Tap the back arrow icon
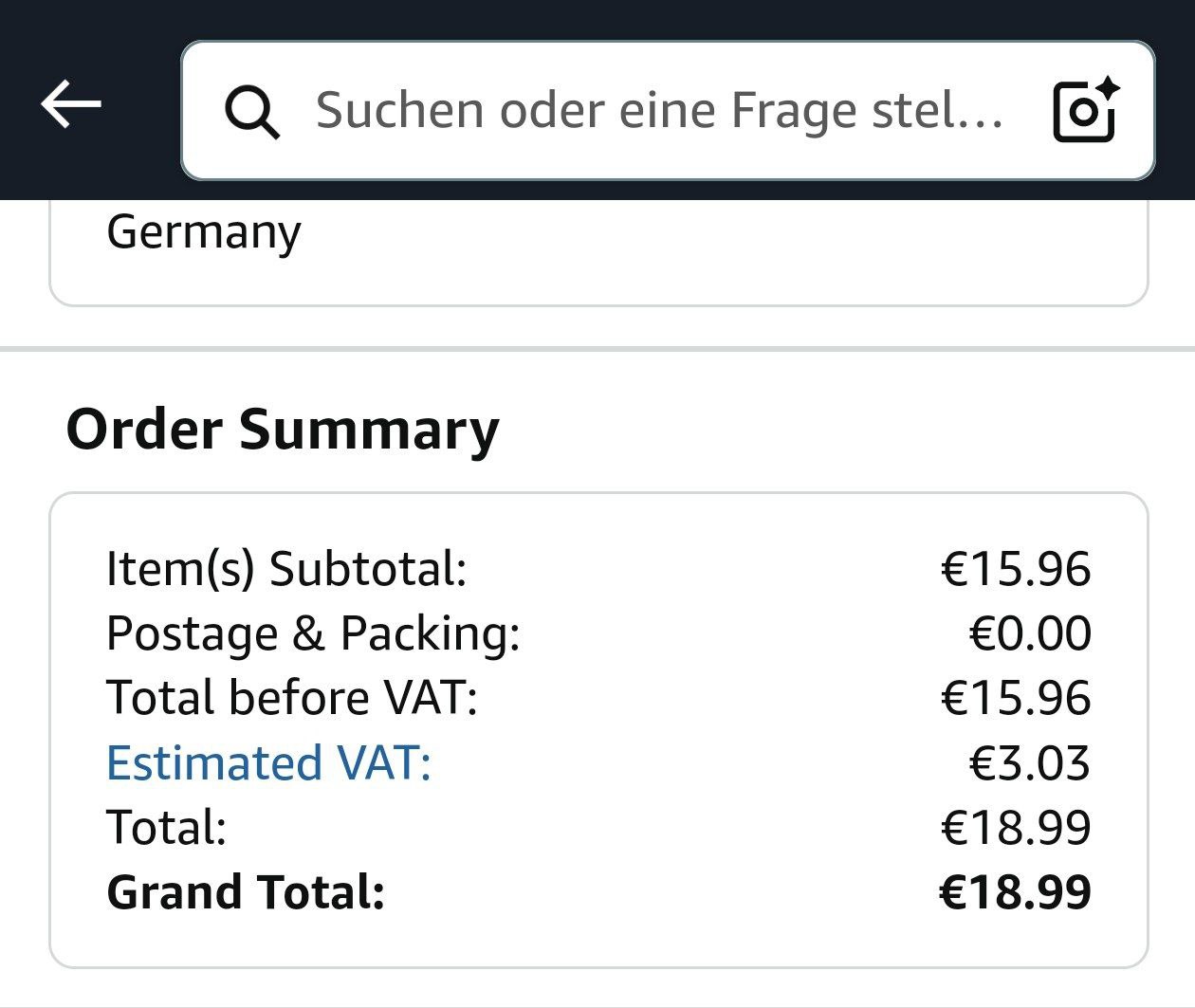This screenshot has height=1008, width=1195. coord(71,104)
